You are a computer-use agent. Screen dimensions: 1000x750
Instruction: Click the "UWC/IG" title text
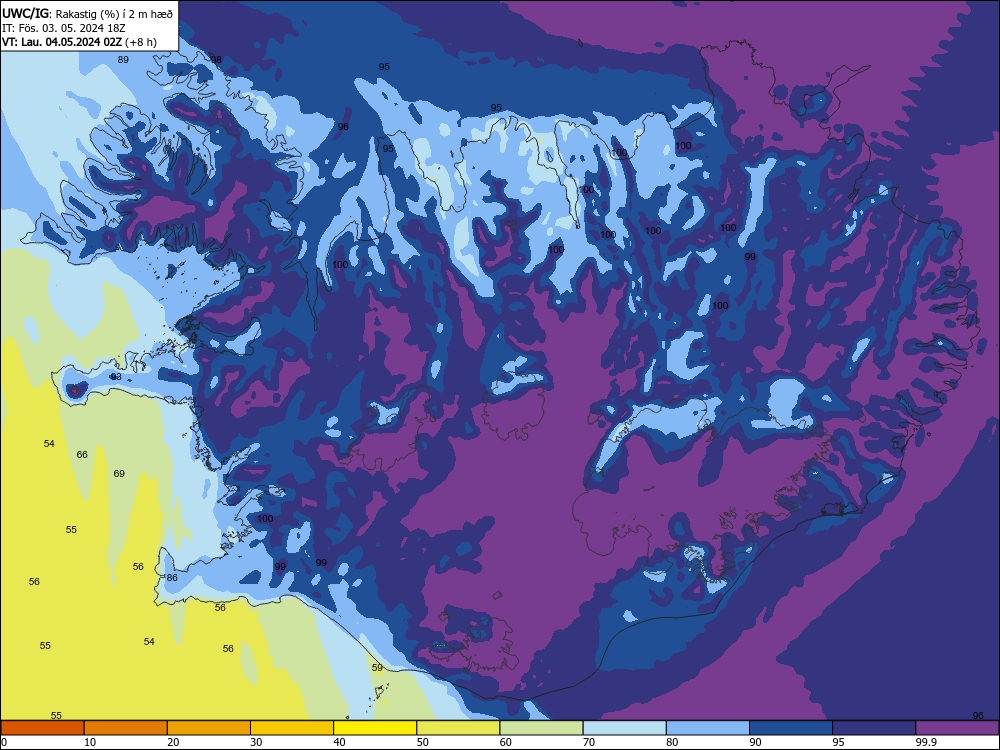[25, 13]
